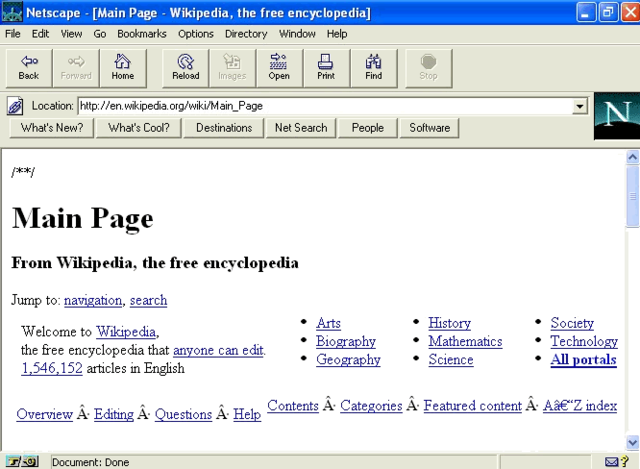Screen dimensions: 640x469
Task: Reload the current page
Action: click(186, 68)
